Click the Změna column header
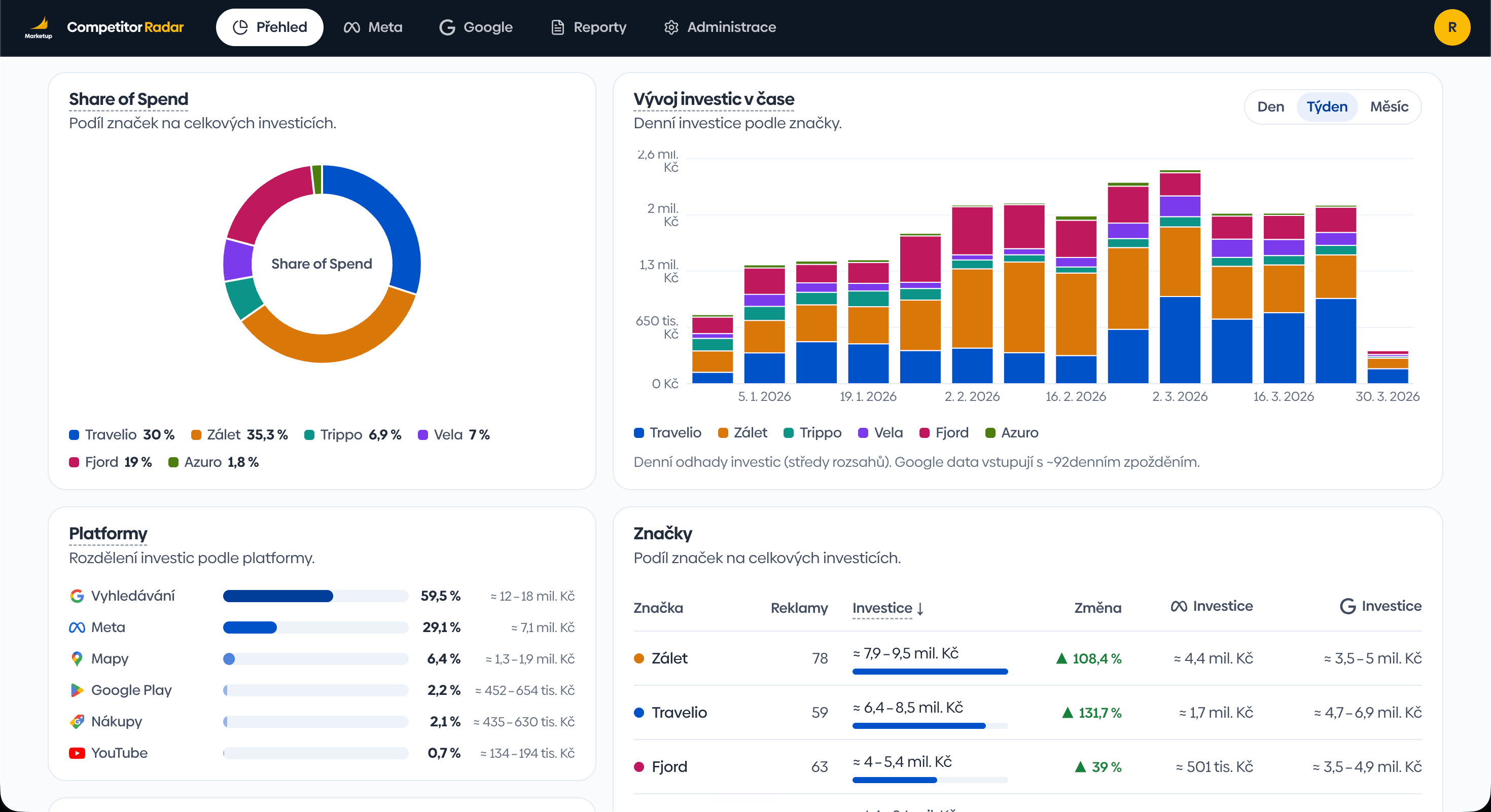The image size is (1491, 812). point(1098,608)
